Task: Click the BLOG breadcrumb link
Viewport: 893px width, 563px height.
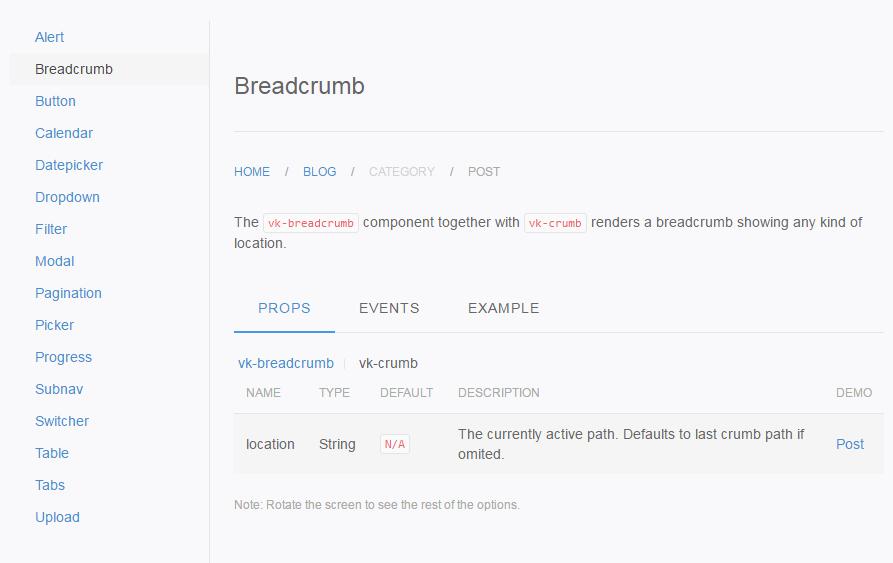Action: [320, 172]
